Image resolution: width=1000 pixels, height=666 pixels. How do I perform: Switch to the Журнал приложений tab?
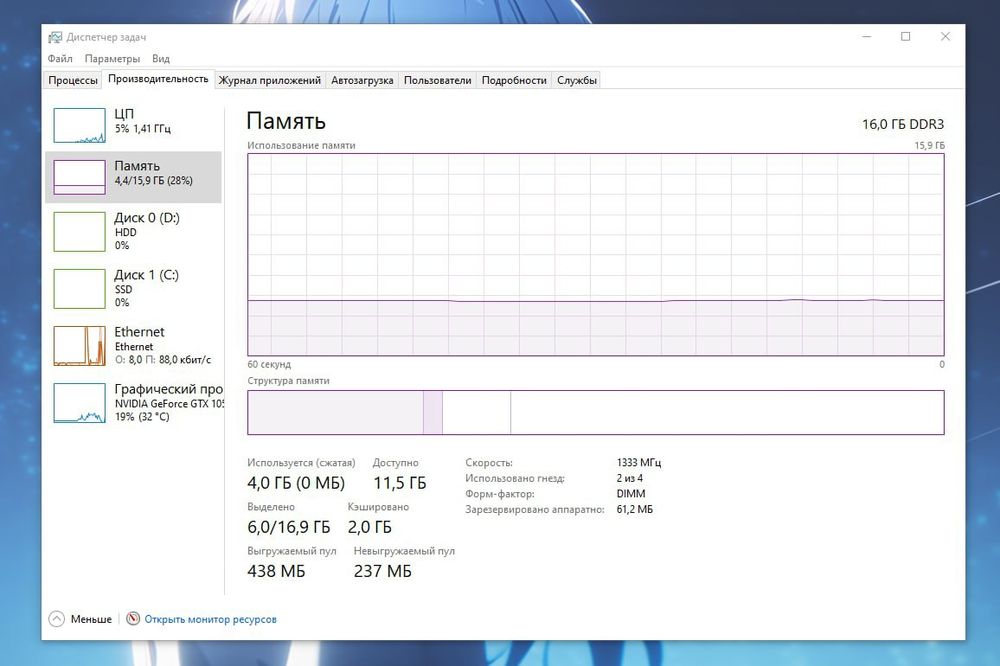(x=270, y=80)
